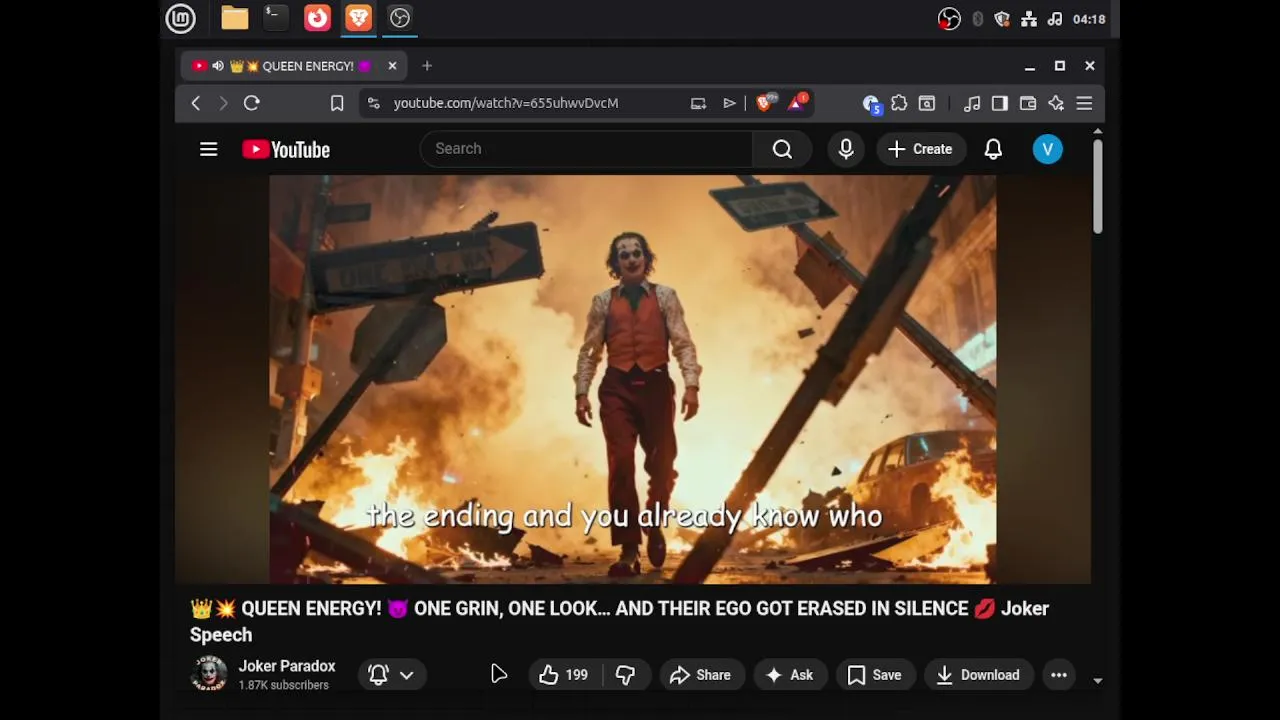1280x720 pixels.
Task: Click the scrollbar down arrow
Action: pyautogui.click(x=1097, y=680)
